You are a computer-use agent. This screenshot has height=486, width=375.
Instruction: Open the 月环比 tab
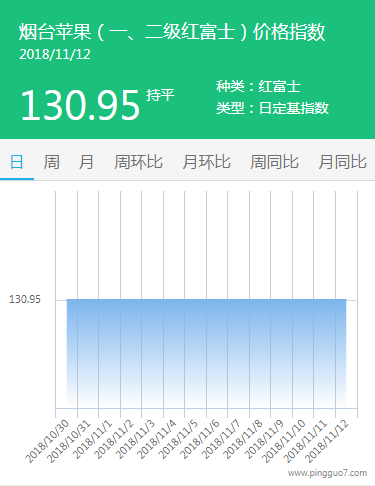(207, 162)
